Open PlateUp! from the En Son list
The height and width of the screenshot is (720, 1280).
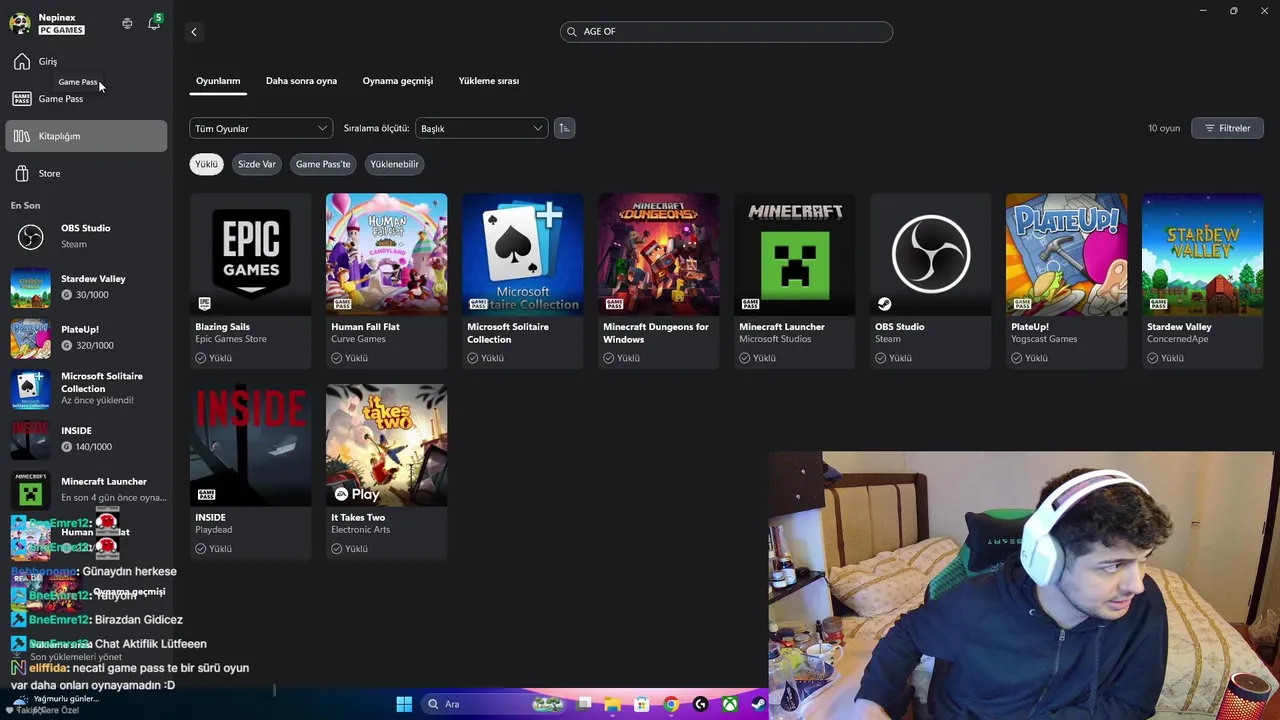coord(86,337)
